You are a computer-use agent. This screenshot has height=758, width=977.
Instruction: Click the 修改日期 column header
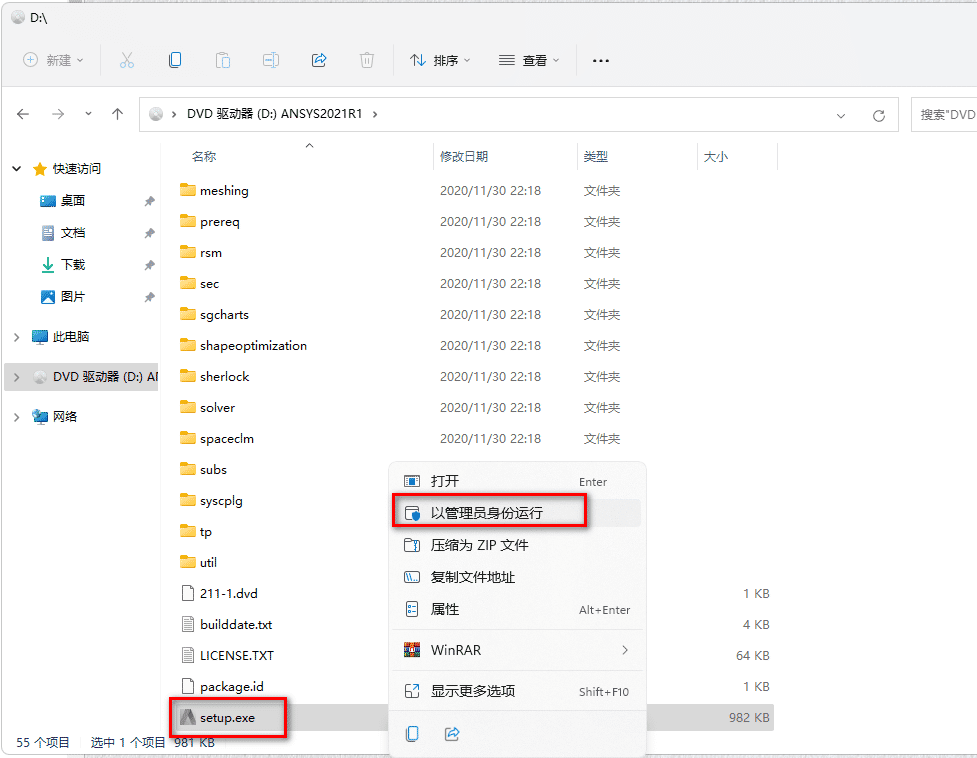click(x=464, y=157)
